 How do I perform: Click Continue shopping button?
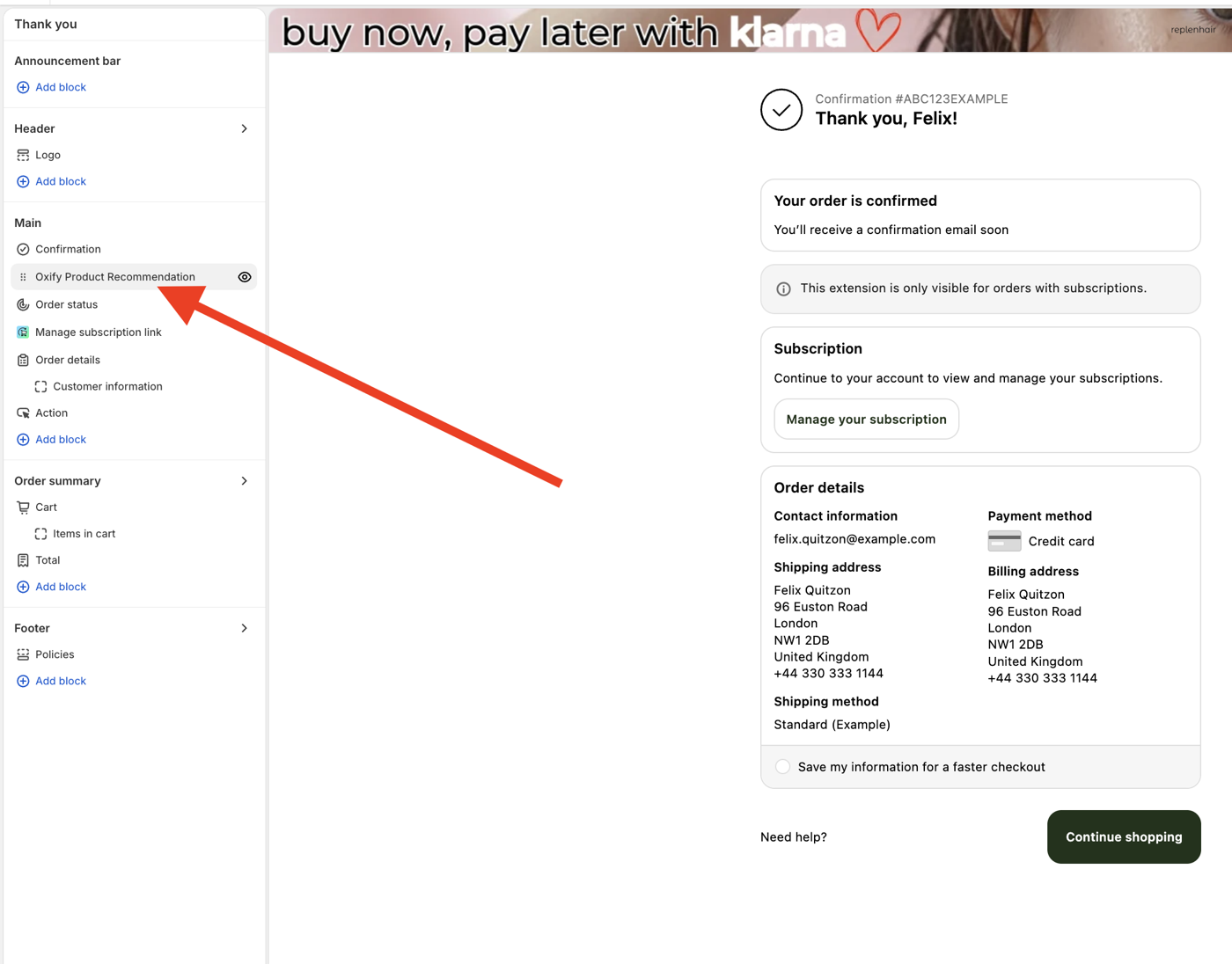1124,837
